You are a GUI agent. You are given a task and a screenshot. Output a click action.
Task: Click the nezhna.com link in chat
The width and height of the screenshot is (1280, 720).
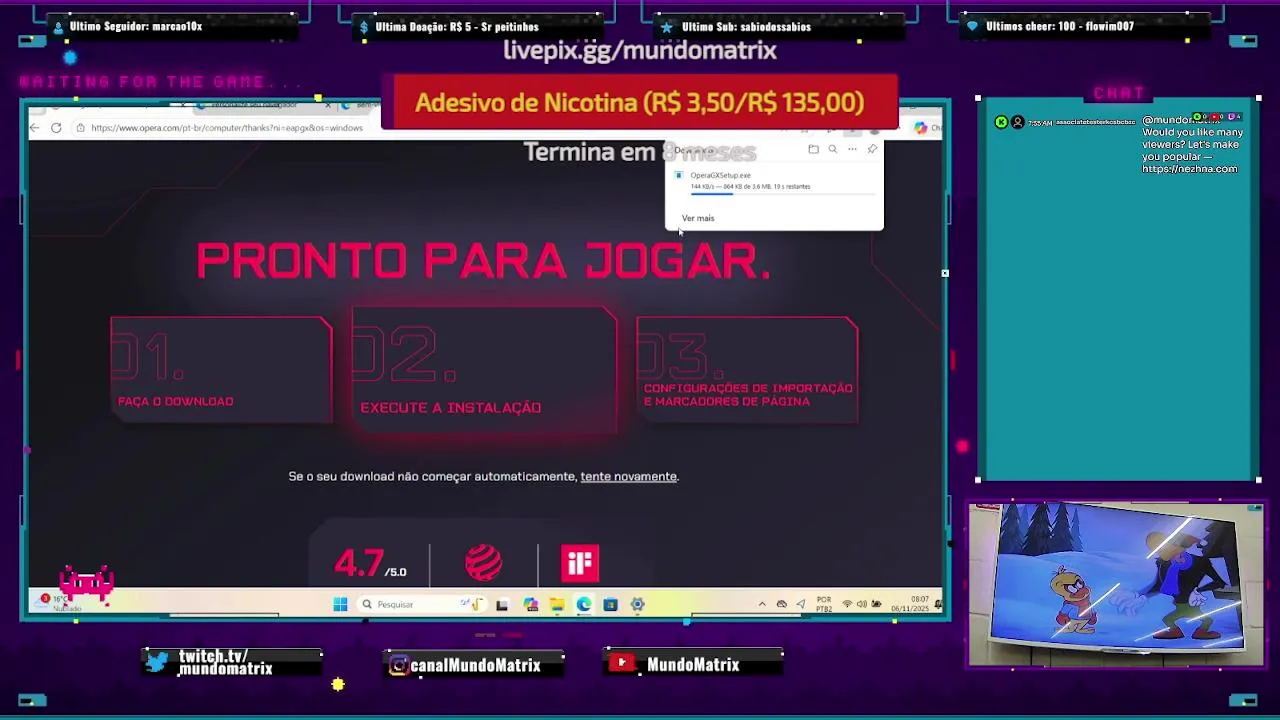click(1189, 169)
